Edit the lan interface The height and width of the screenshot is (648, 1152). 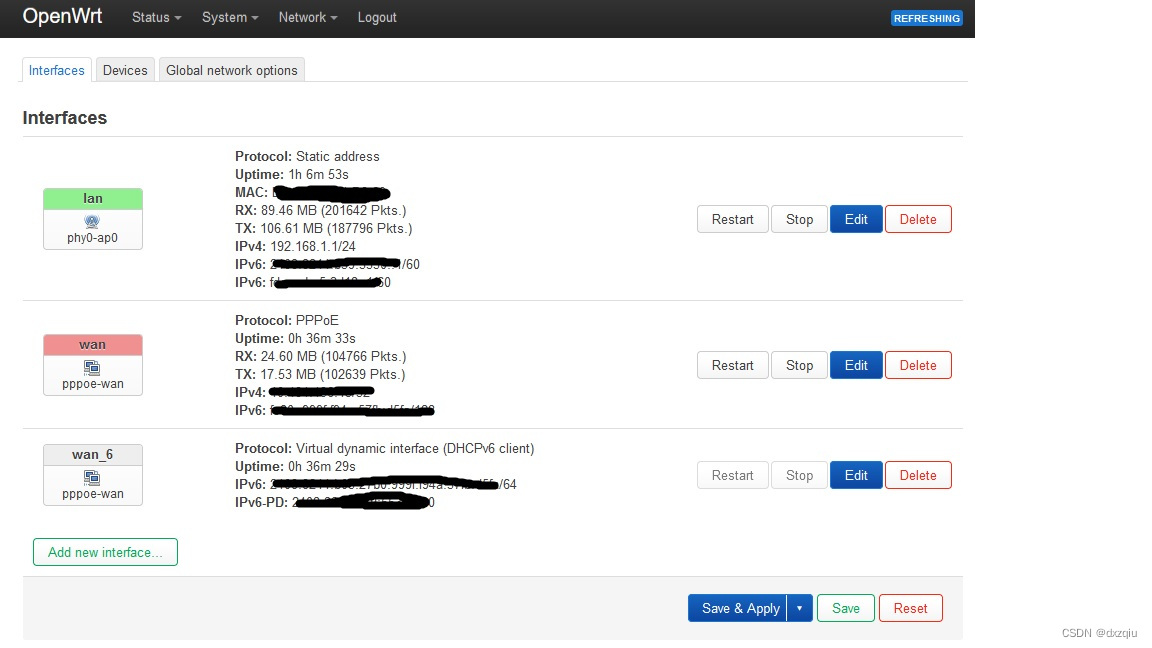click(x=856, y=219)
